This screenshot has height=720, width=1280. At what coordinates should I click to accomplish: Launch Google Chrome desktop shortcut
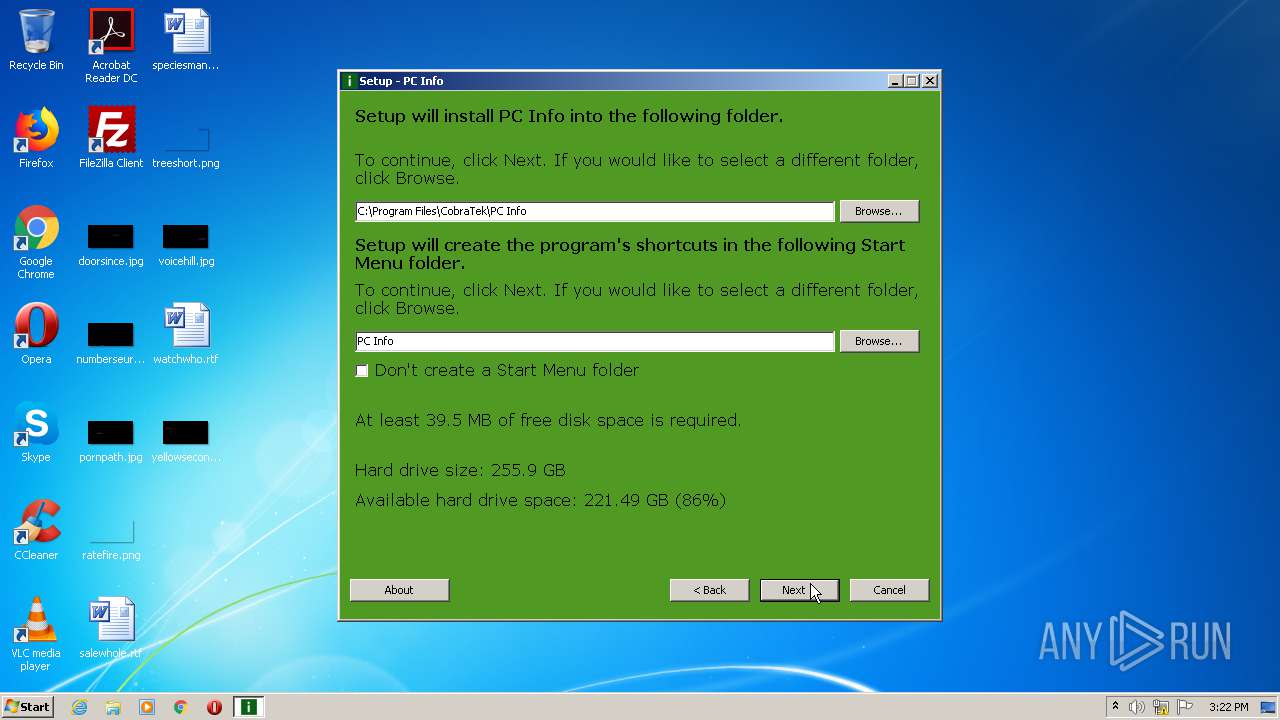(x=36, y=242)
